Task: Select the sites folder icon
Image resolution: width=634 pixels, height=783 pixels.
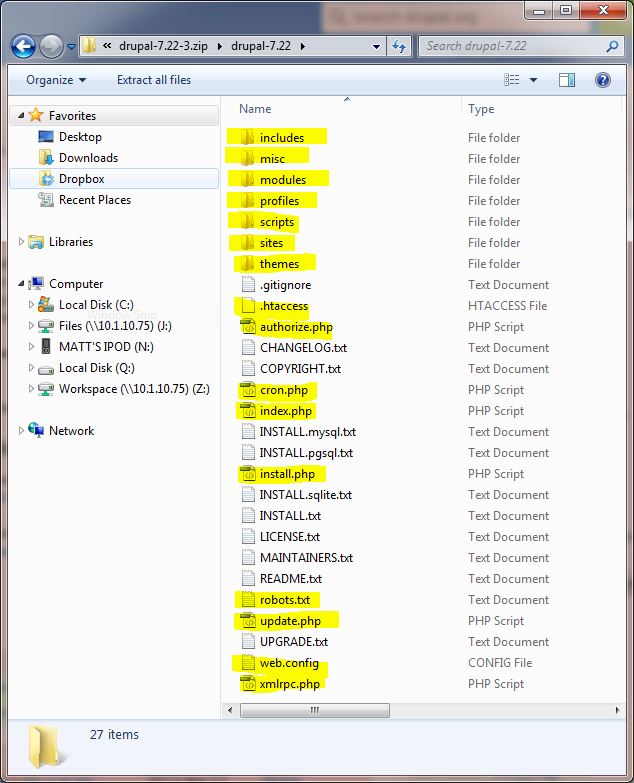Action: pos(247,242)
